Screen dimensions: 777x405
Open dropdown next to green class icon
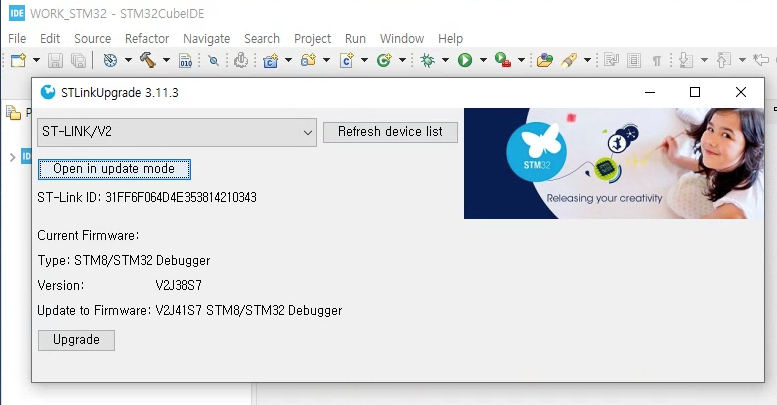(402, 60)
